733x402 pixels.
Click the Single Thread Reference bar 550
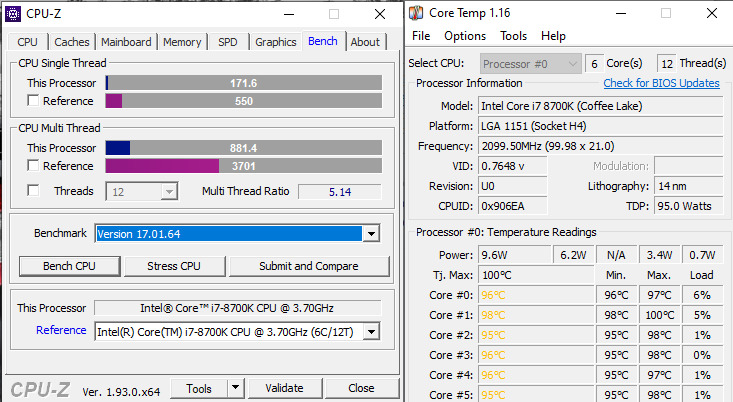click(x=244, y=101)
